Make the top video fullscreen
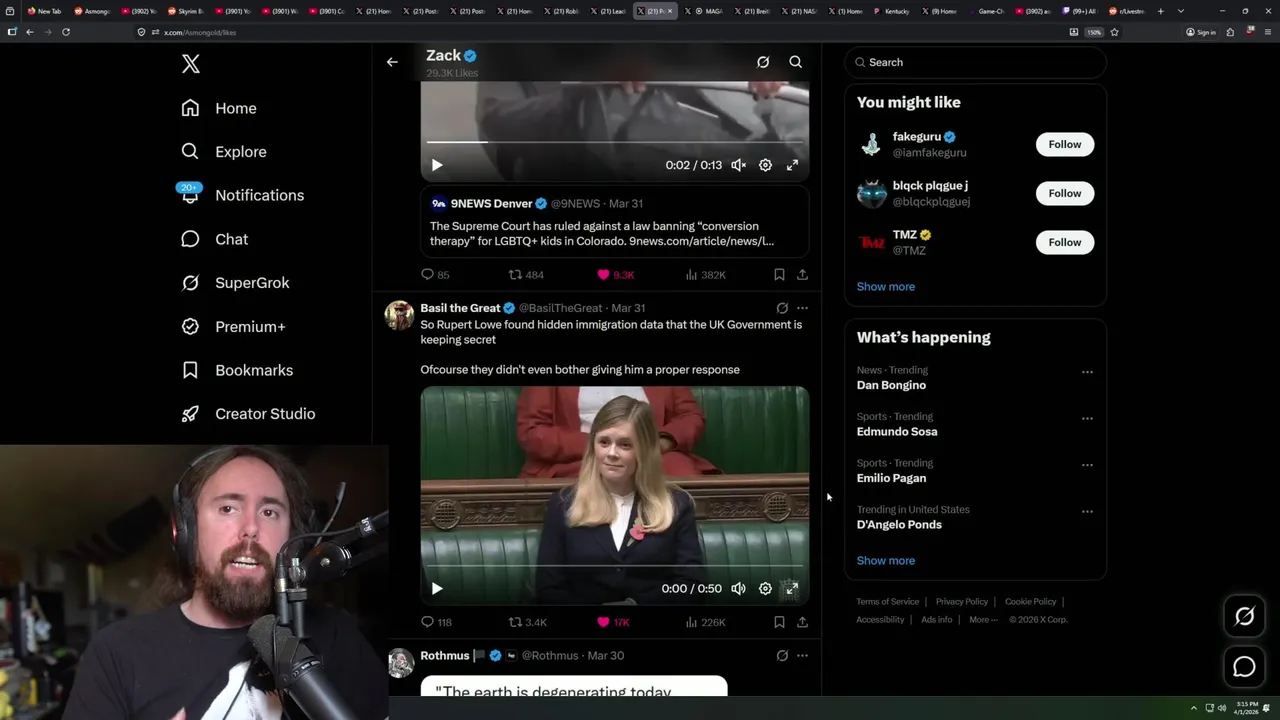1280x720 pixels. [x=792, y=165]
